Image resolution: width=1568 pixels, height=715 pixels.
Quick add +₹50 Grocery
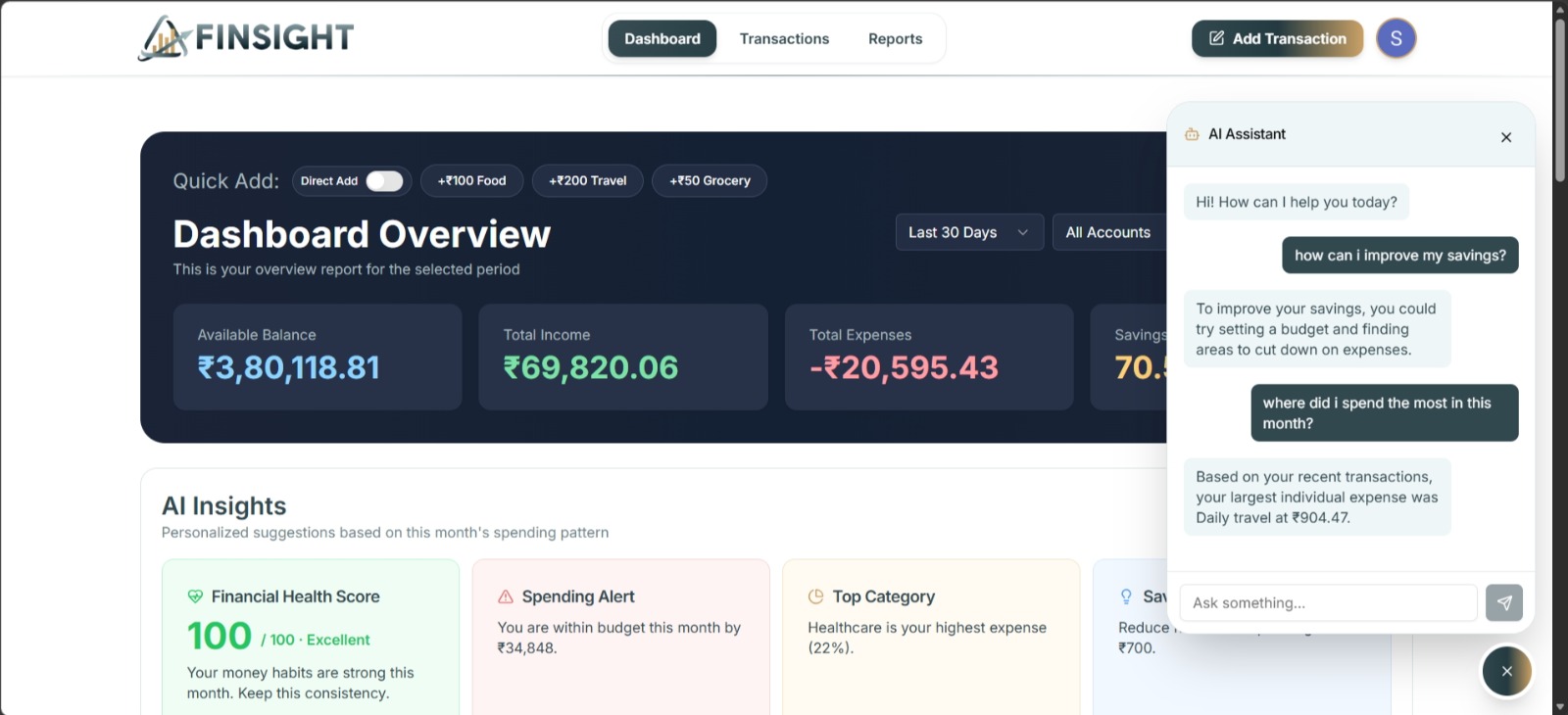coord(710,181)
